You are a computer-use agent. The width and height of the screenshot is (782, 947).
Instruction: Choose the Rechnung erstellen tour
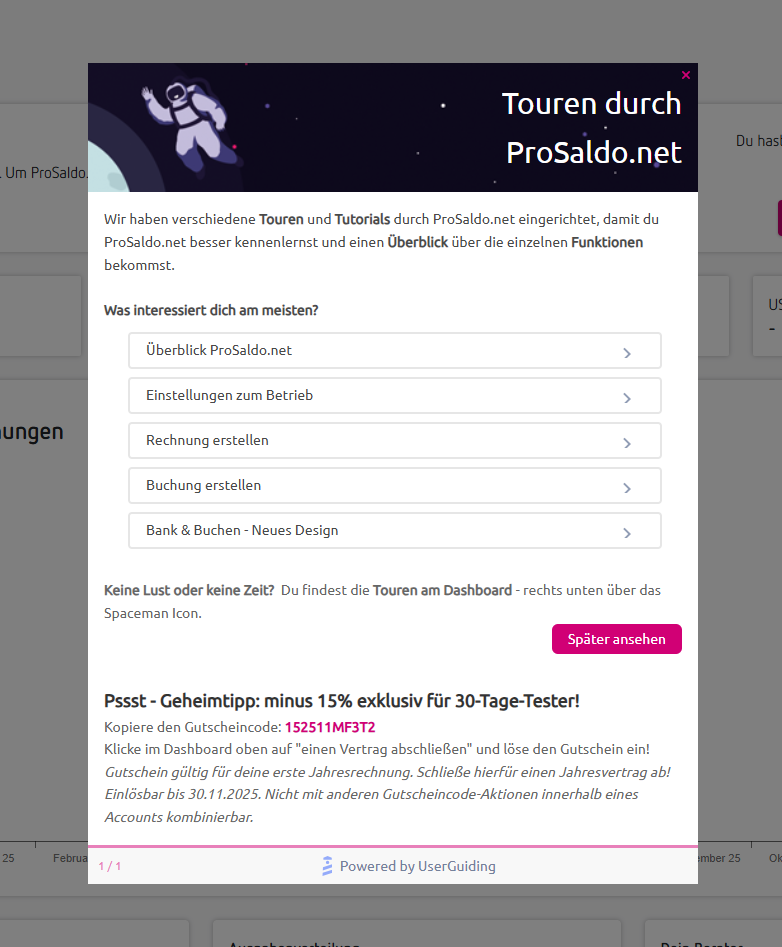[395, 440]
